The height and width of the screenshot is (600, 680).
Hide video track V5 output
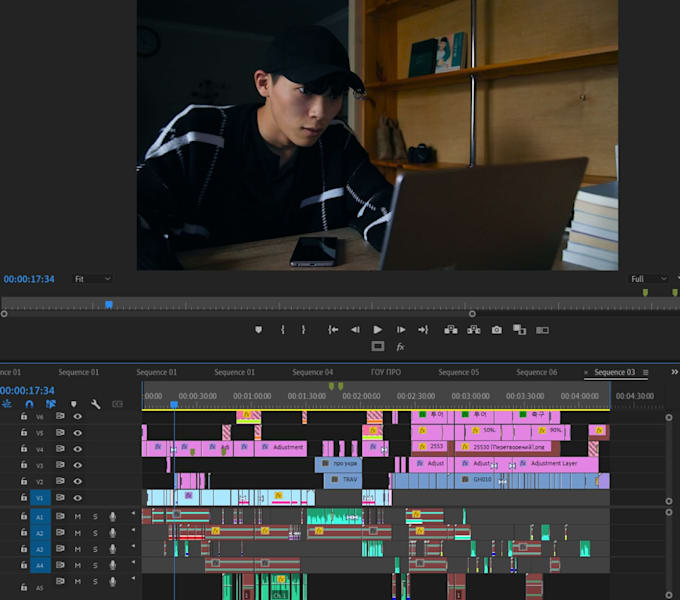78,433
